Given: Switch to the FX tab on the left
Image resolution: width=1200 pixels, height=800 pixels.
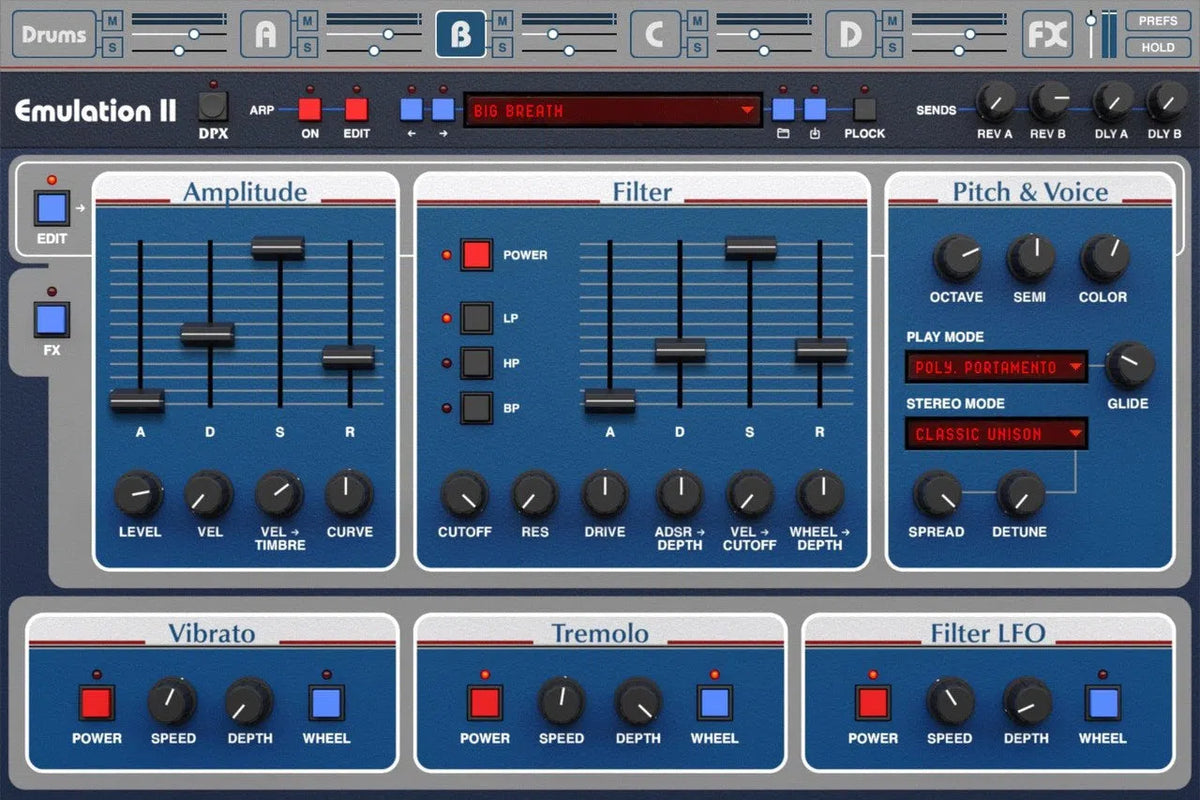Looking at the screenshot, I should point(51,319).
